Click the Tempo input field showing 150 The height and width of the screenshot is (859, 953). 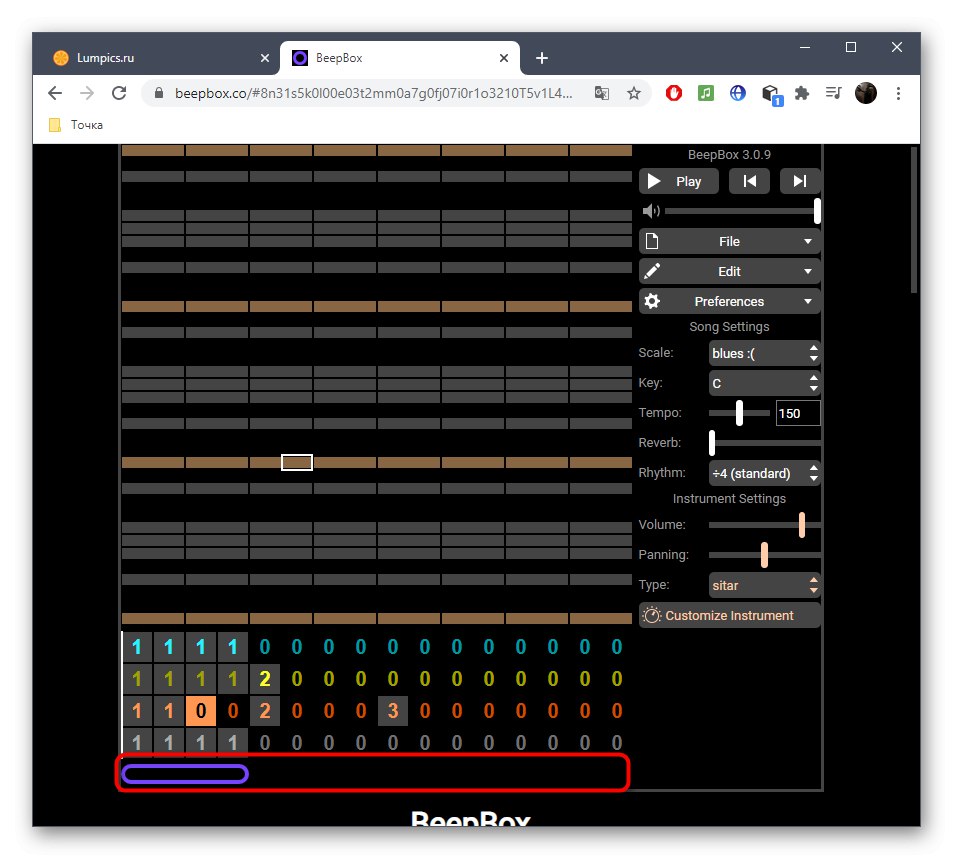797,413
